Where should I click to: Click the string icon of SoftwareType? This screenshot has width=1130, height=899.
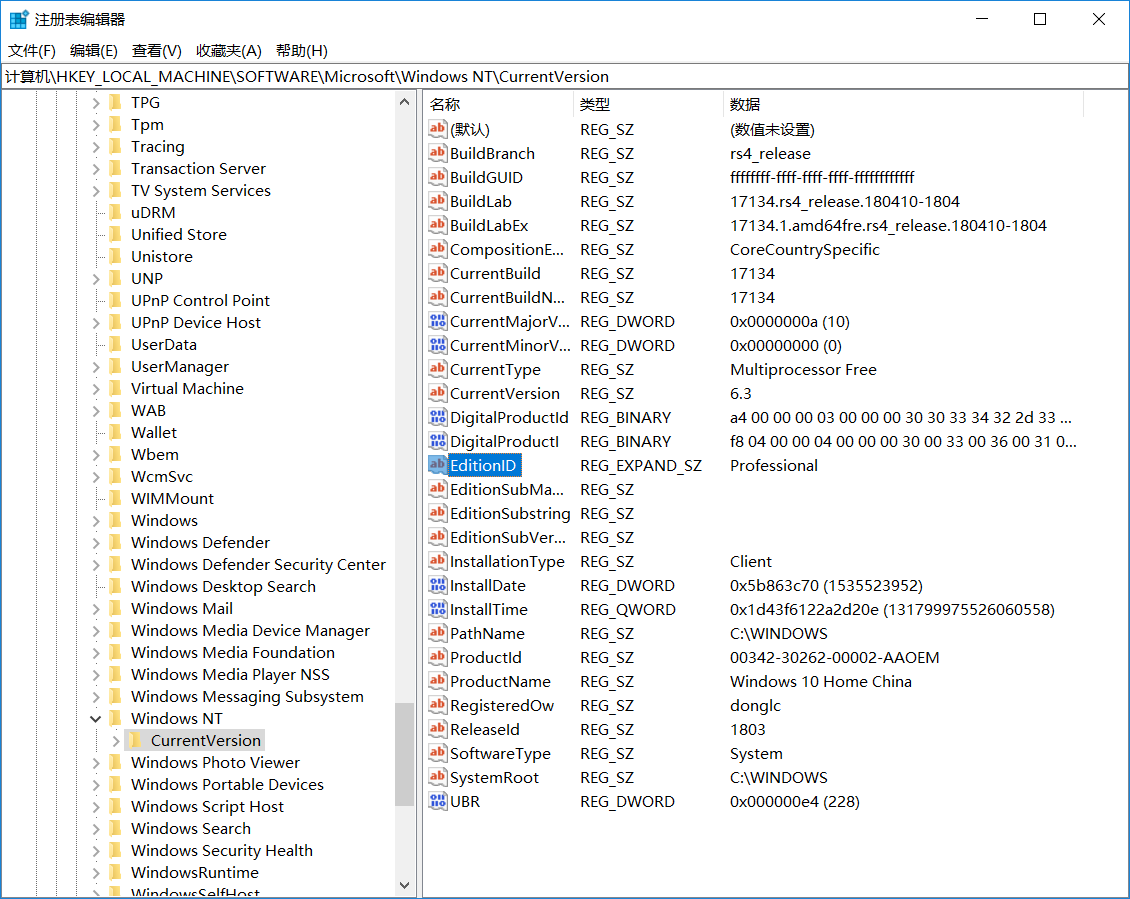coord(437,753)
